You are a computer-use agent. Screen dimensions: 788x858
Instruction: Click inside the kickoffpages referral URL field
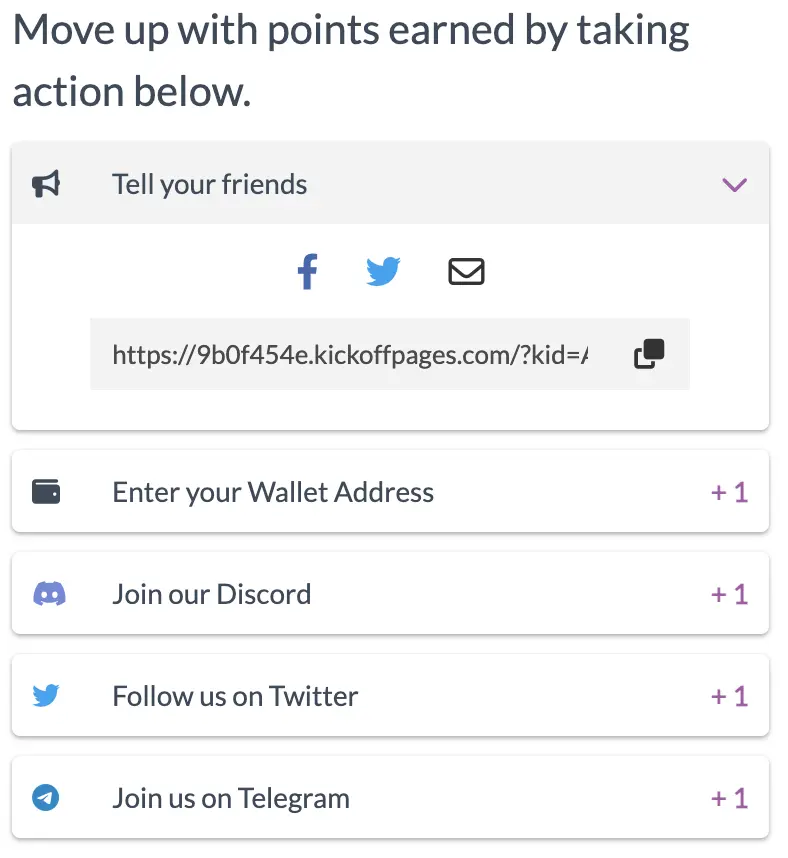pos(350,354)
